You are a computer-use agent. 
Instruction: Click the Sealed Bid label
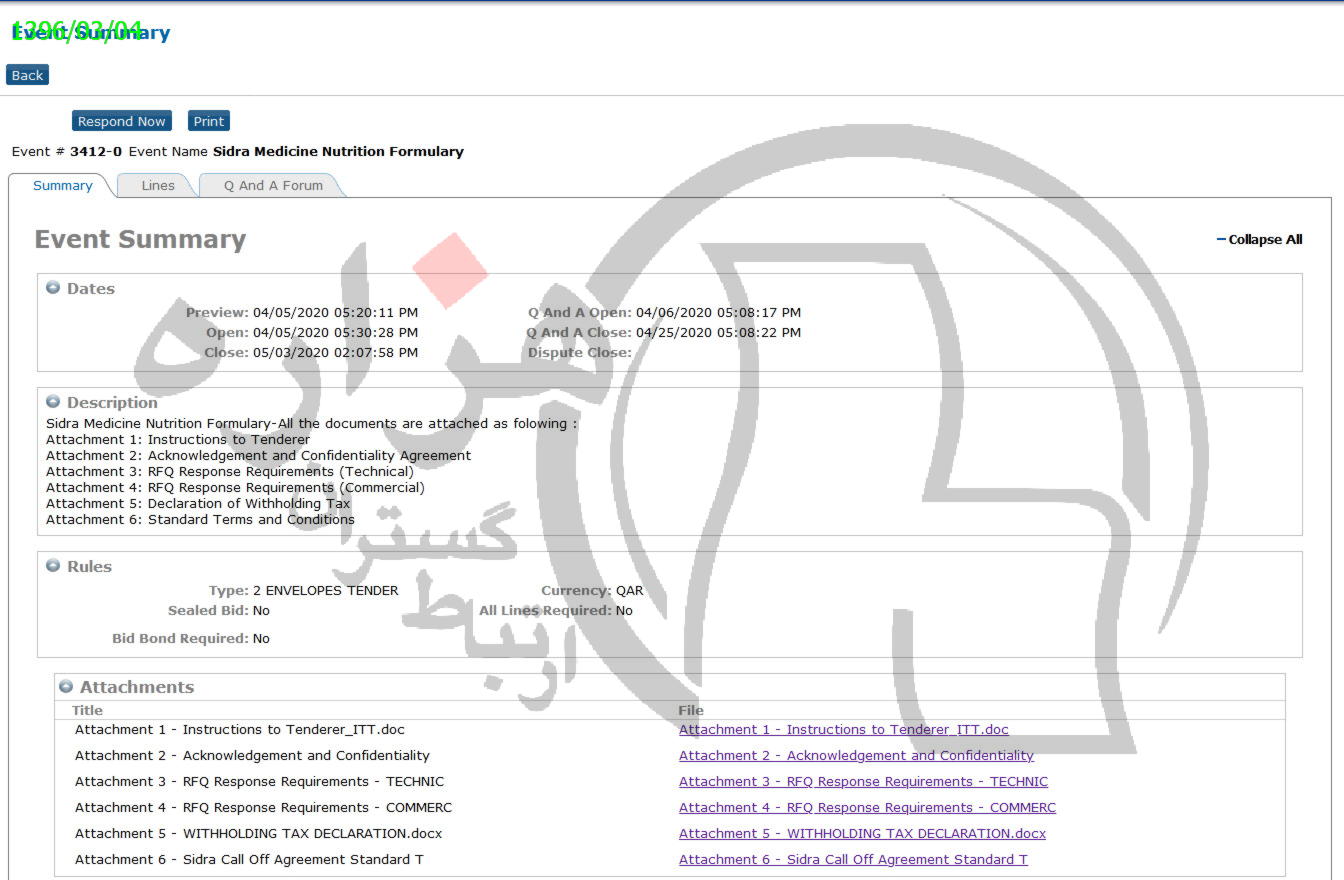(x=208, y=611)
